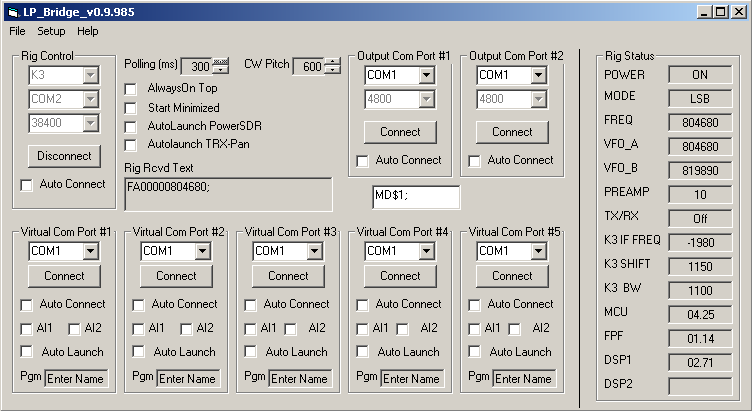Check AutoLaunch PowerSDR option
The image size is (752, 411).
(x=130, y=127)
